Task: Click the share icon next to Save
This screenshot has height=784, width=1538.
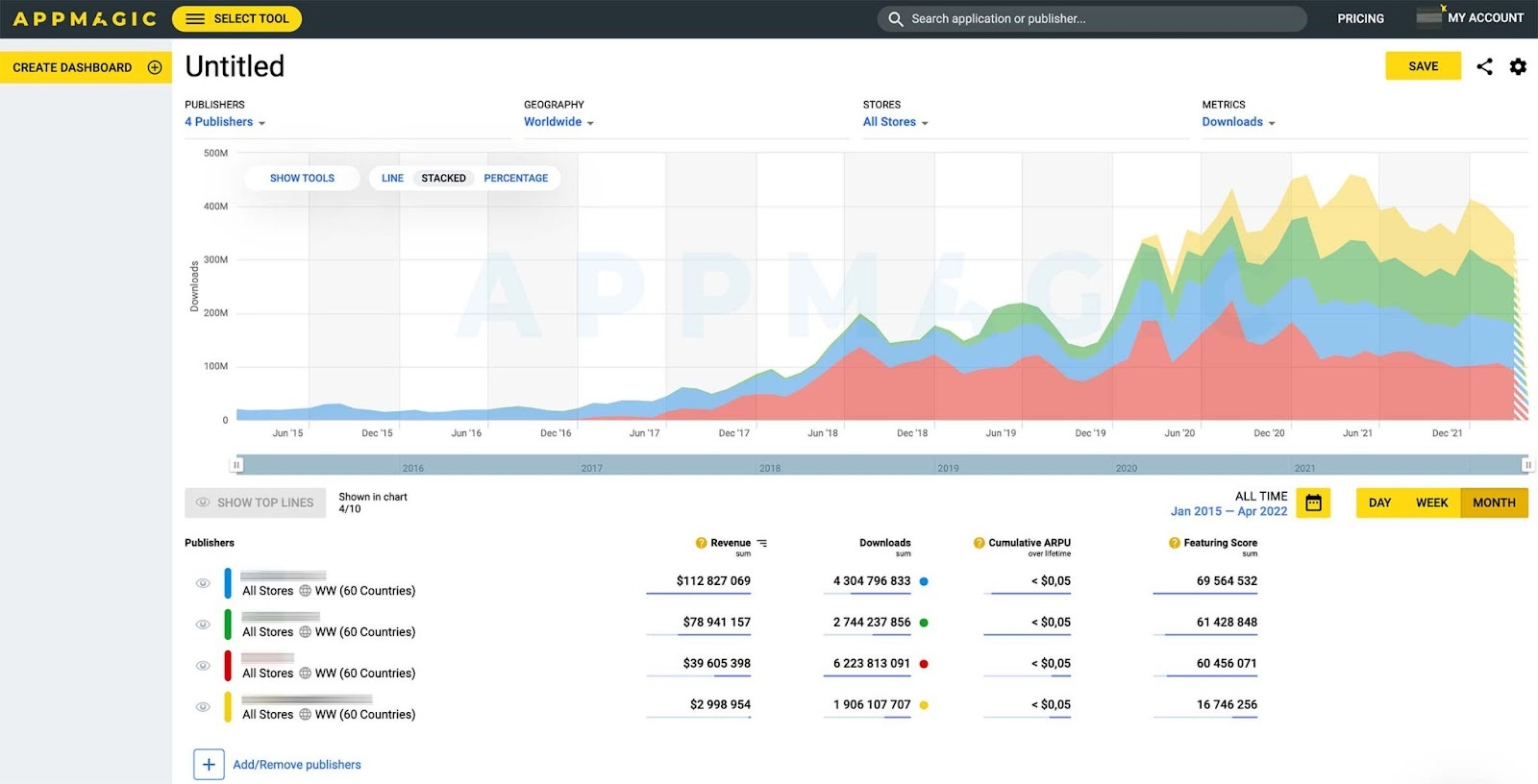Action: click(1484, 66)
